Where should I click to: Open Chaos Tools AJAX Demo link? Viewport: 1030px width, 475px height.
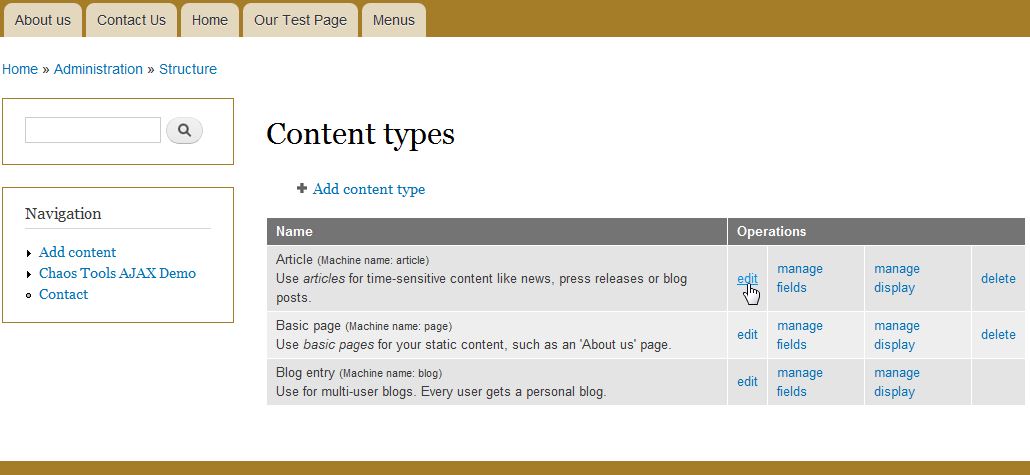point(117,273)
